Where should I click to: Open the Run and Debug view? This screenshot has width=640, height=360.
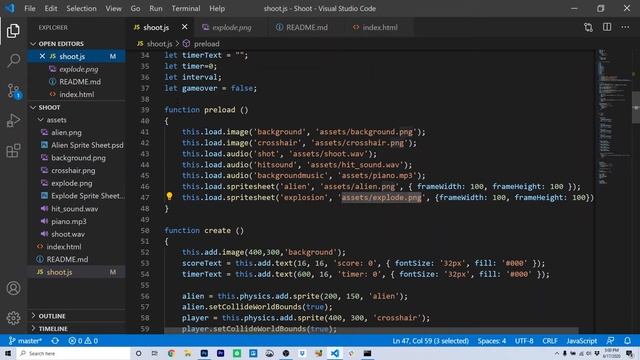pos(13,121)
